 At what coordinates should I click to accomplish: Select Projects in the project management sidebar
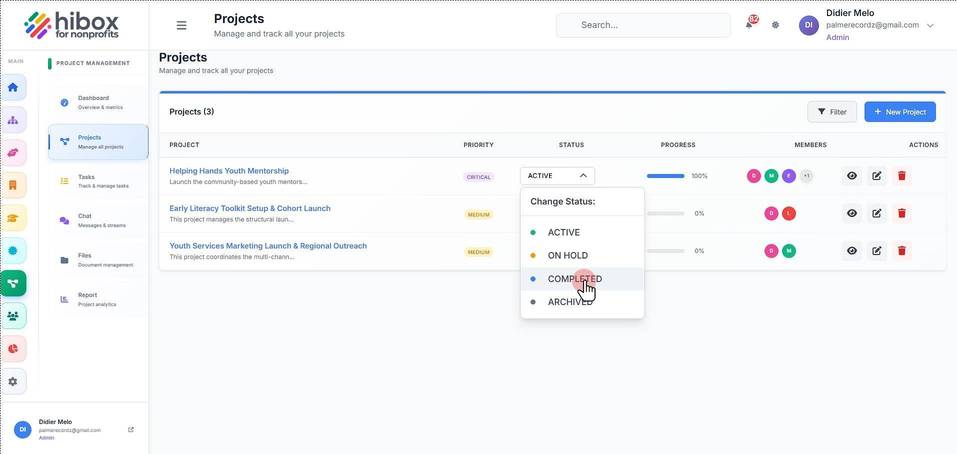tap(98, 142)
